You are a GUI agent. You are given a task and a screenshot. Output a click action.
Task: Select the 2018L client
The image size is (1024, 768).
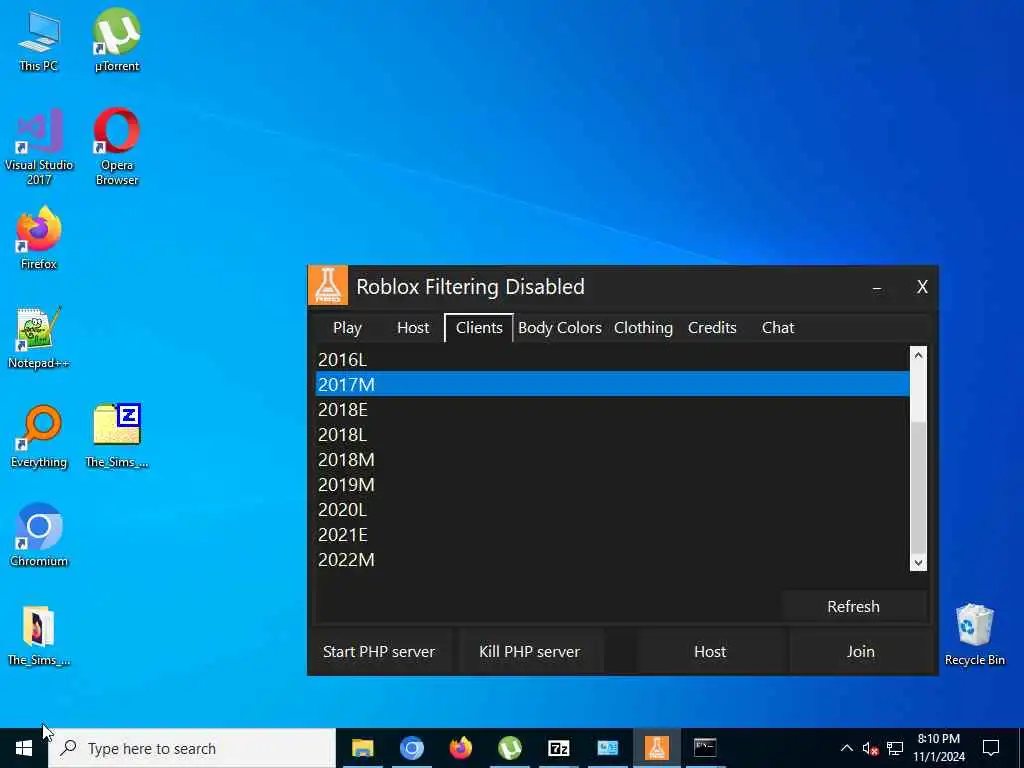coord(612,435)
